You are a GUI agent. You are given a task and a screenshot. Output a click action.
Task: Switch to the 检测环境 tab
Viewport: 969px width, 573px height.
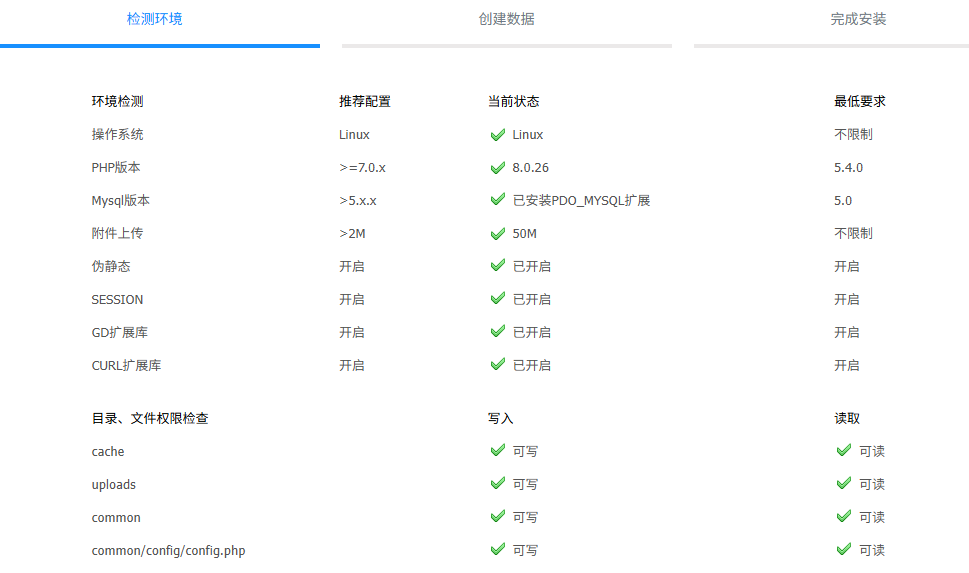click(155, 19)
